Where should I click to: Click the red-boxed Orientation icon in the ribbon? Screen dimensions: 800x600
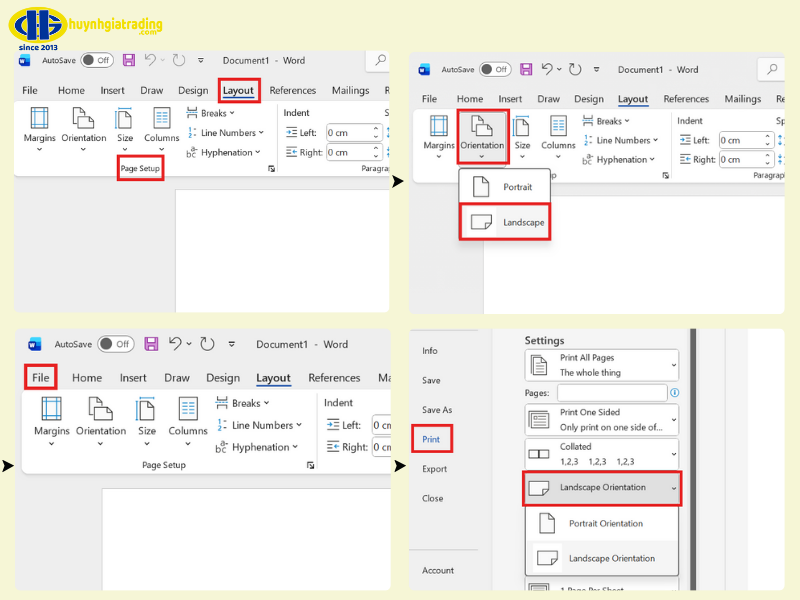click(x=482, y=127)
